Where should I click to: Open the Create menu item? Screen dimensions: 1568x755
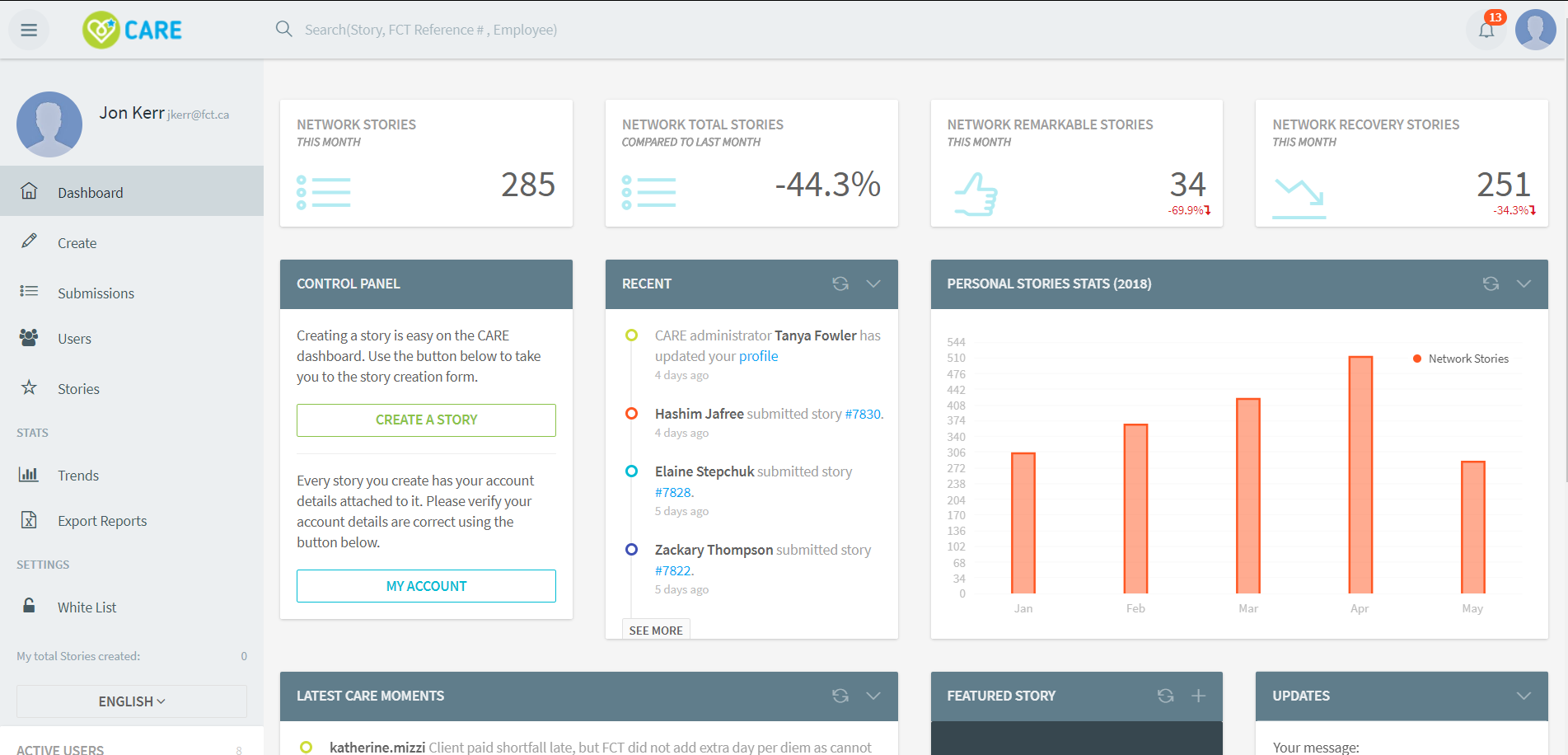[x=132, y=242]
